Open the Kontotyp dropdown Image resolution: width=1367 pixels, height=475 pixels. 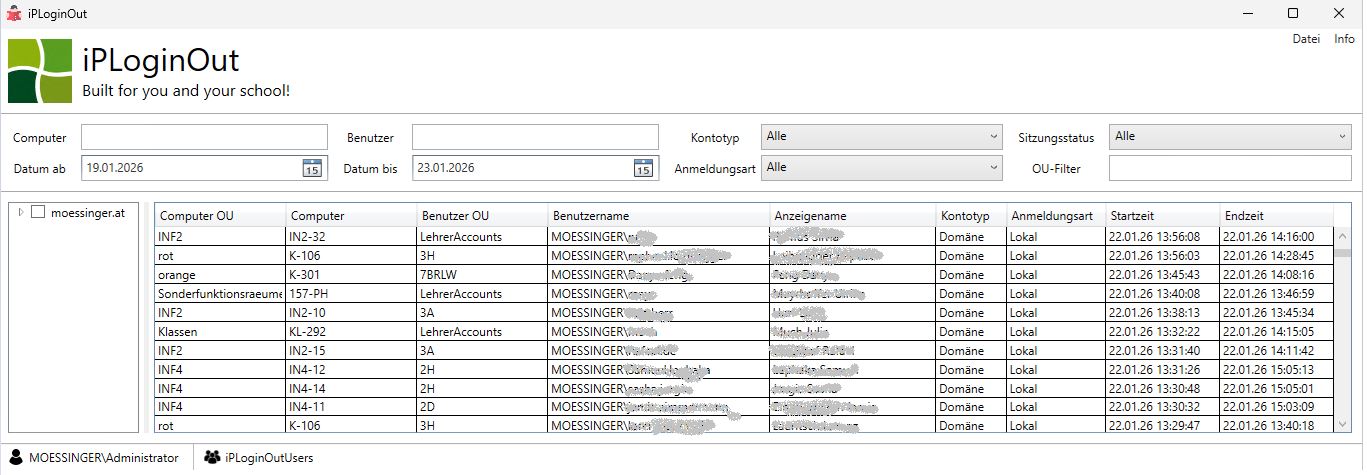(881, 136)
